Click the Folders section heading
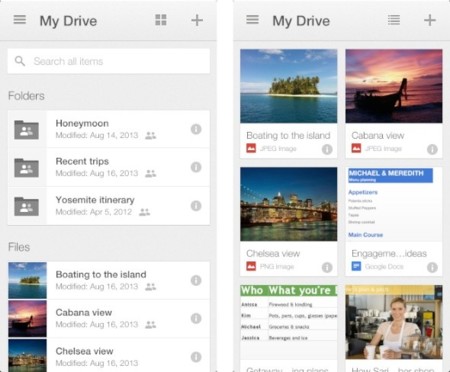Image resolution: width=450 pixels, height=372 pixels. pyautogui.click(x=26, y=96)
